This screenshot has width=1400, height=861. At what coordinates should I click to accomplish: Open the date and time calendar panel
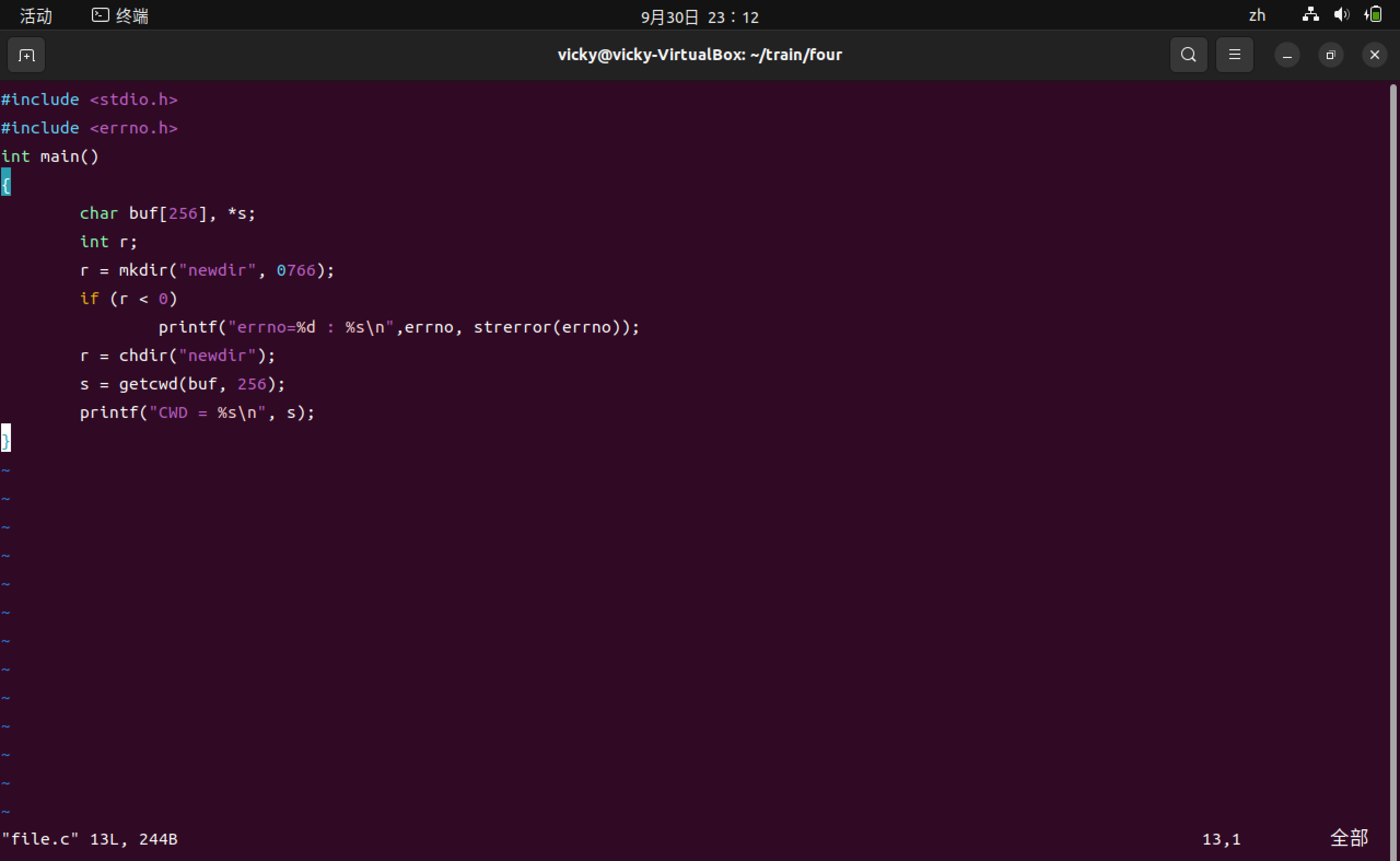coord(699,17)
